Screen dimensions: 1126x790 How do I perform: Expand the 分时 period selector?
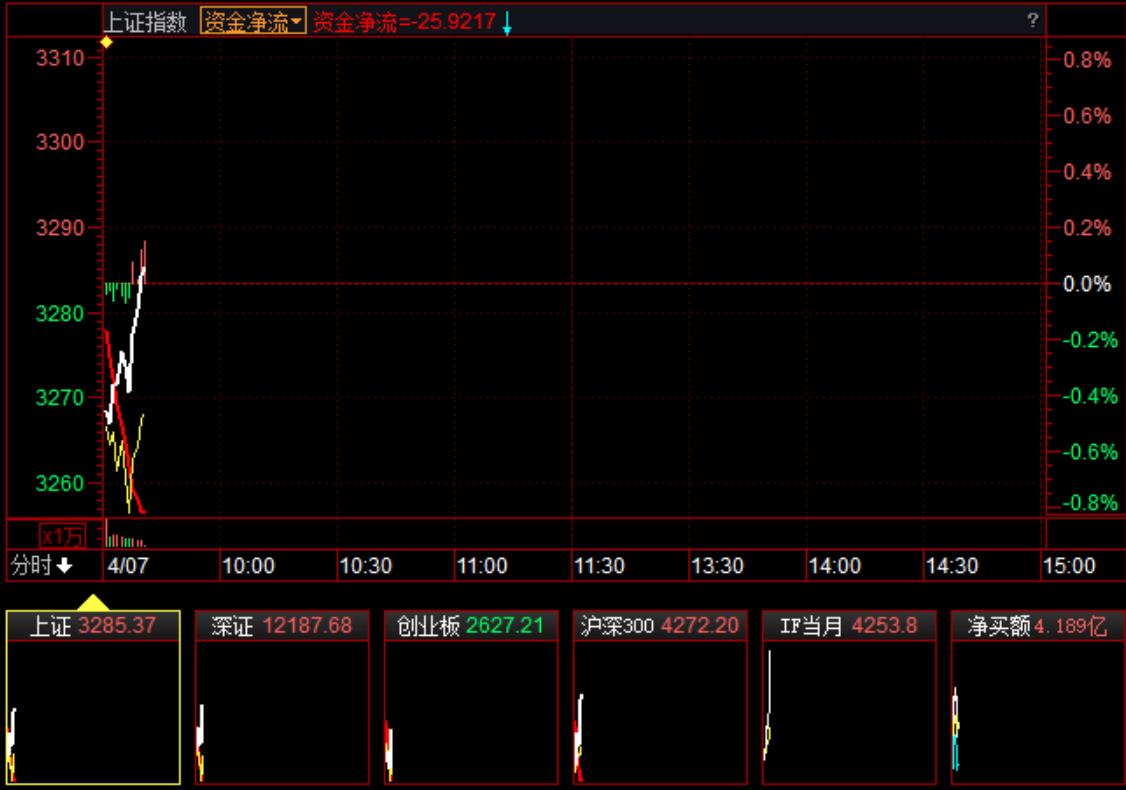coord(41,566)
